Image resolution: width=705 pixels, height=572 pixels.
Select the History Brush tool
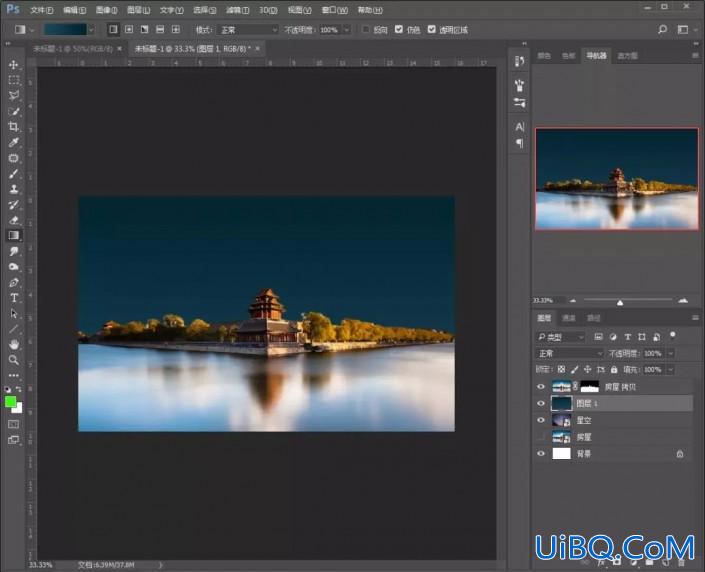coord(13,205)
